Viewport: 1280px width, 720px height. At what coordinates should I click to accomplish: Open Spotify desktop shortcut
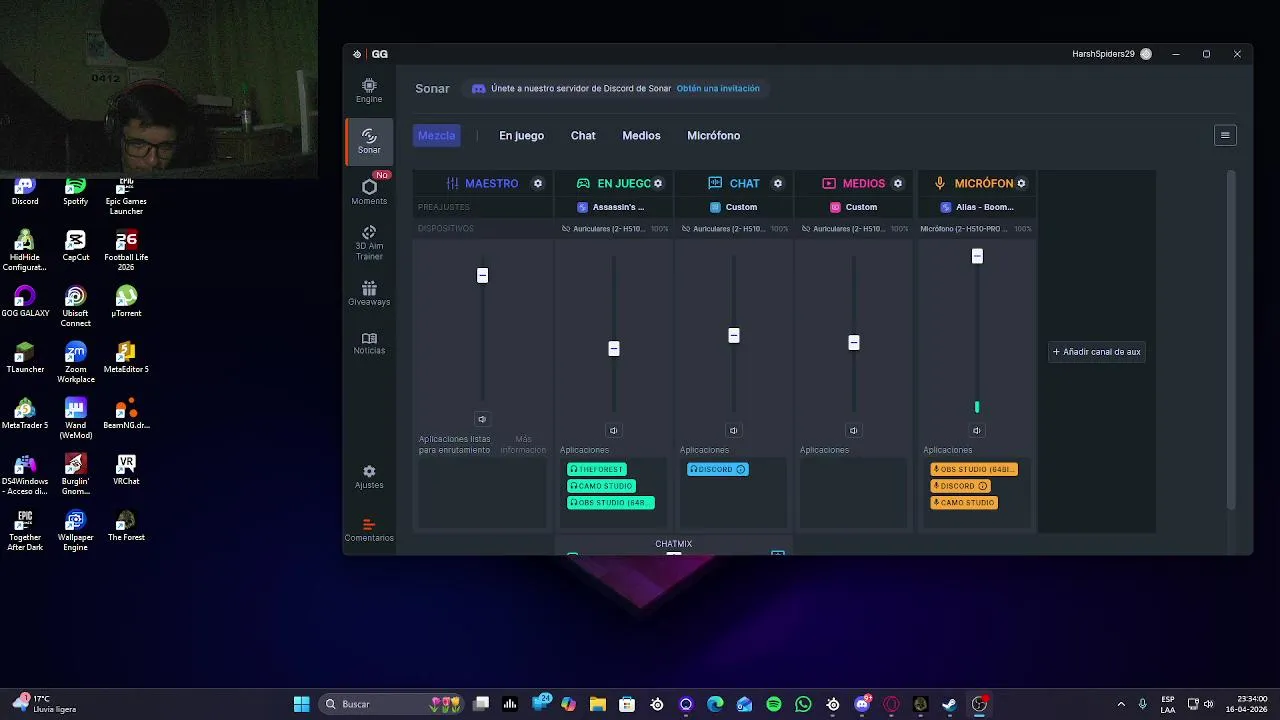[x=75, y=192]
